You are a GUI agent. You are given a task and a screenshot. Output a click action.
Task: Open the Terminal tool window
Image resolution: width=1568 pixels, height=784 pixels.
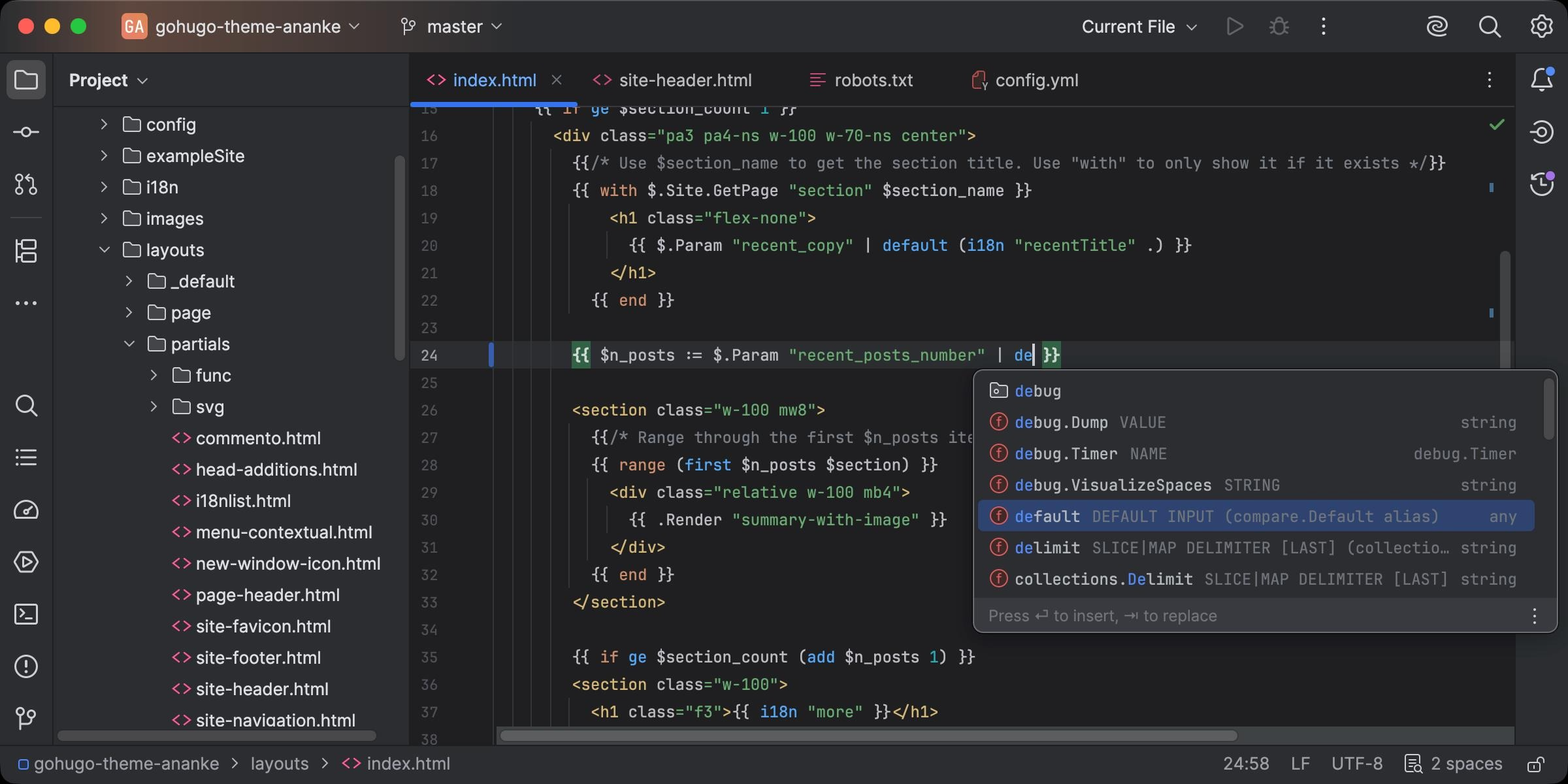pos(26,613)
